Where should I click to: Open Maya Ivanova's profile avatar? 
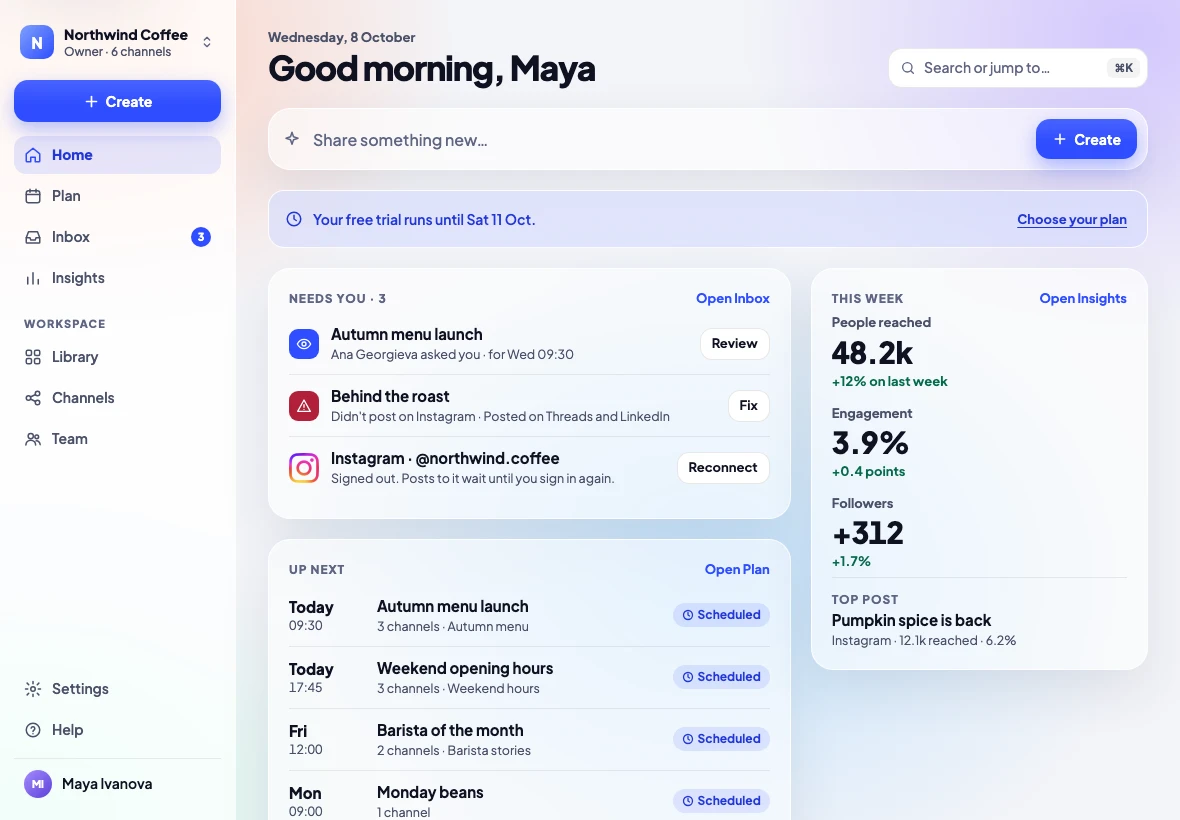pyautogui.click(x=38, y=784)
